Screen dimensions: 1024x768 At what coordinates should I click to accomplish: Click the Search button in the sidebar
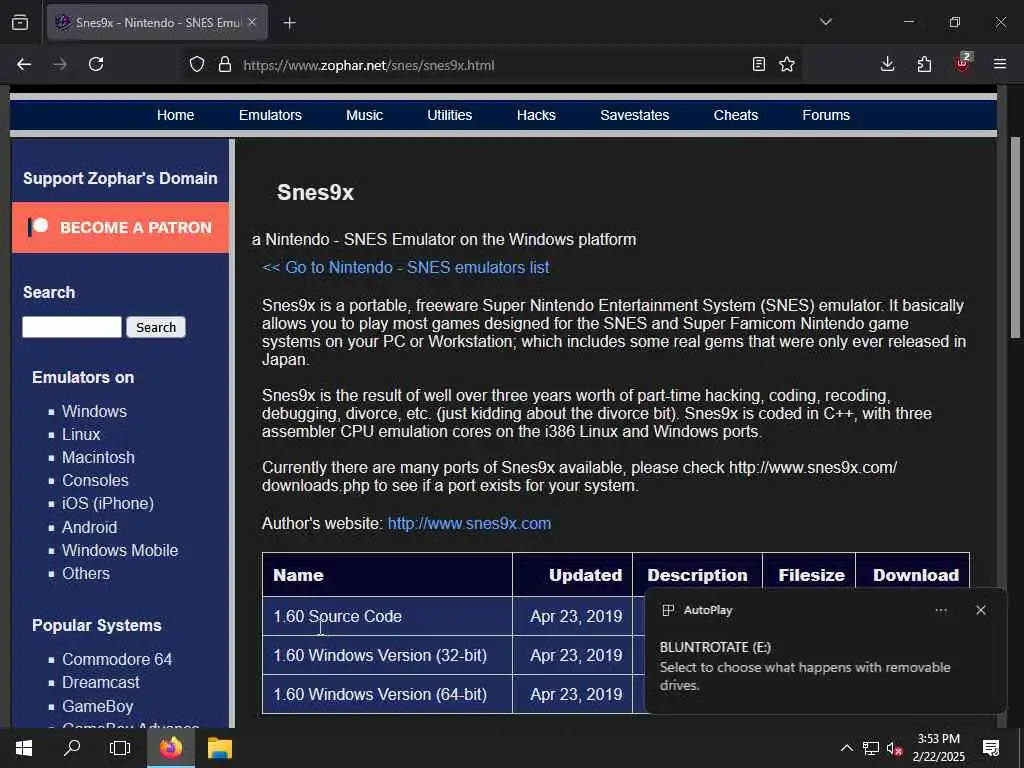(x=156, y=327)
